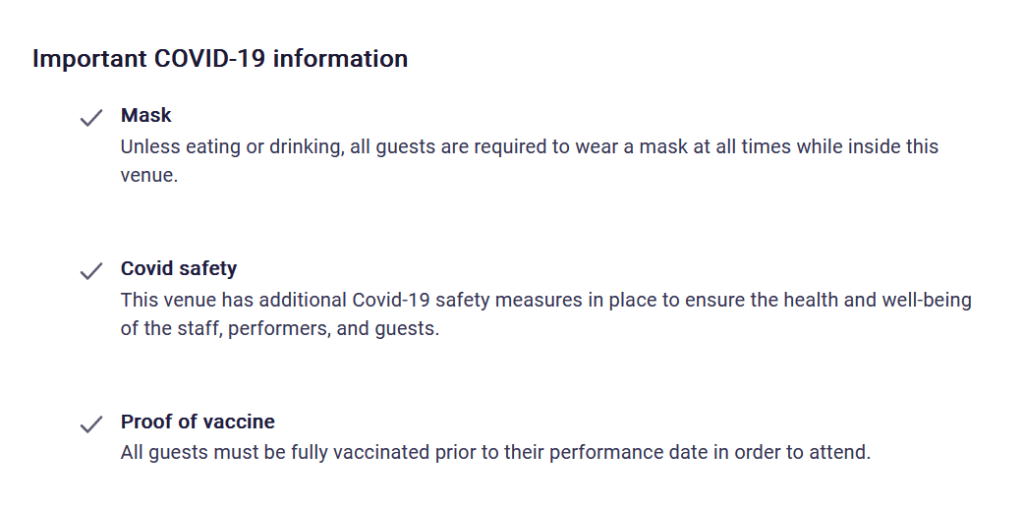
Task: Click the checkmark icon beside Mask
Action: point(91,118)
